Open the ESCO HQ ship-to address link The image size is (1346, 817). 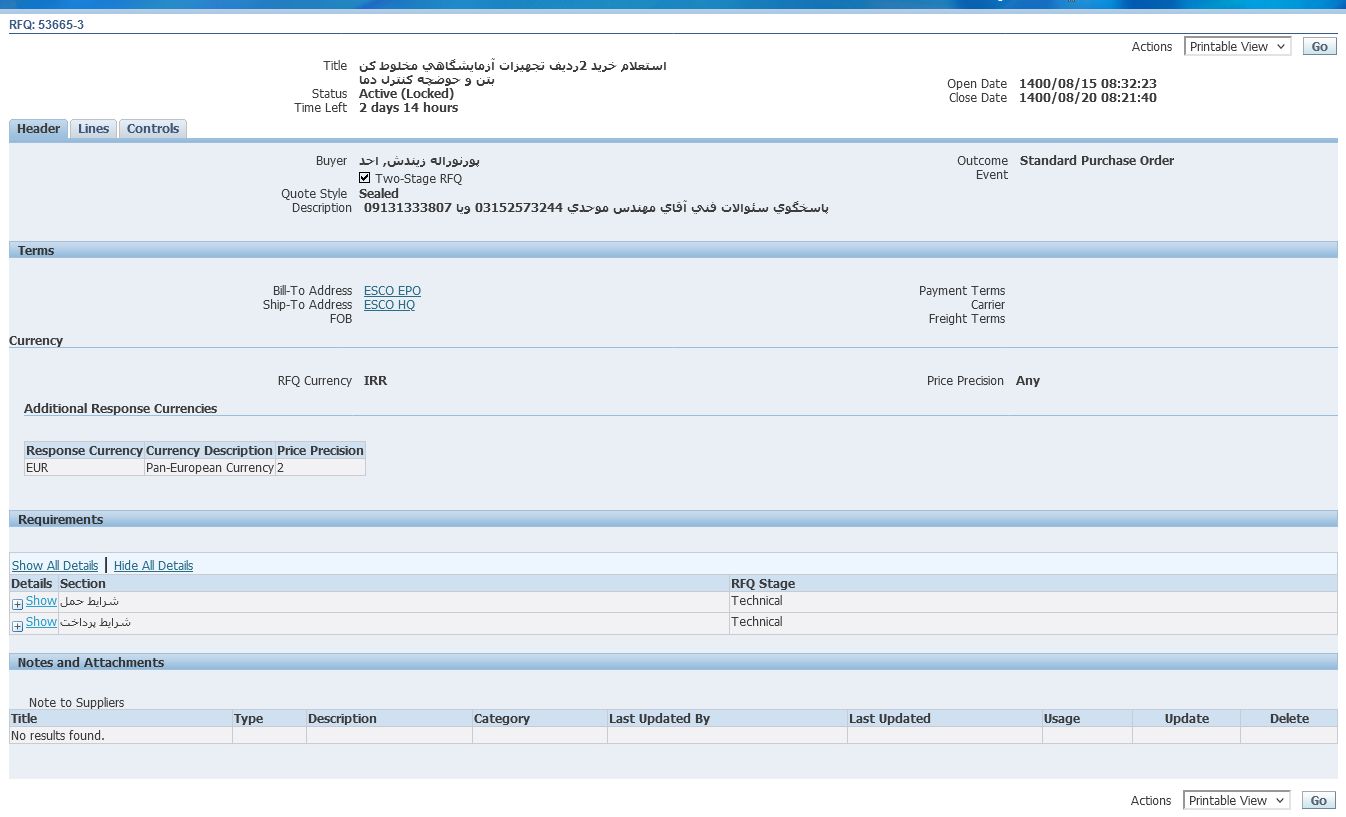389,305
